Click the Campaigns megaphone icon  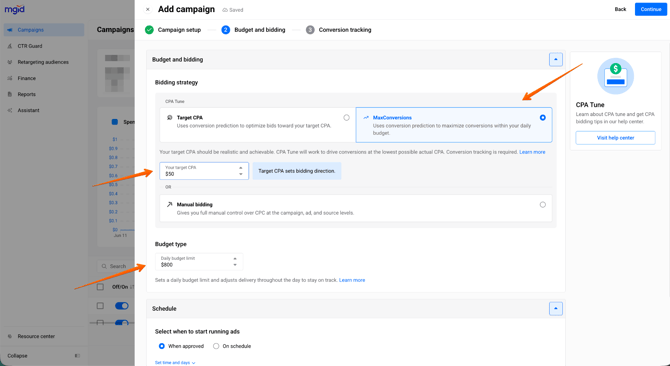pyautogui.click(x=10, y=30)
